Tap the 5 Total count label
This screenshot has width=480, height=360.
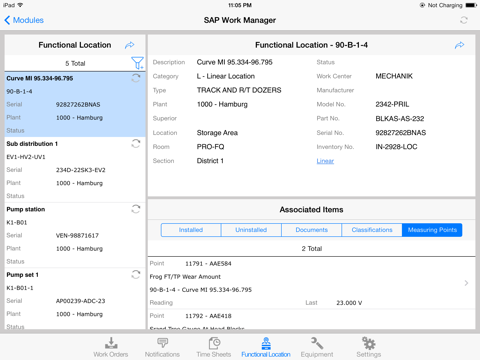(x=75, y=63)
